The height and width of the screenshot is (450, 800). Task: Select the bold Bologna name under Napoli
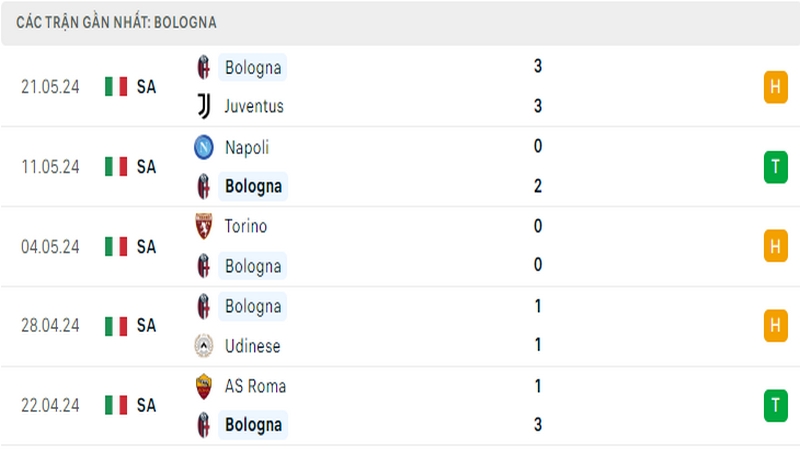coord(254,186)
